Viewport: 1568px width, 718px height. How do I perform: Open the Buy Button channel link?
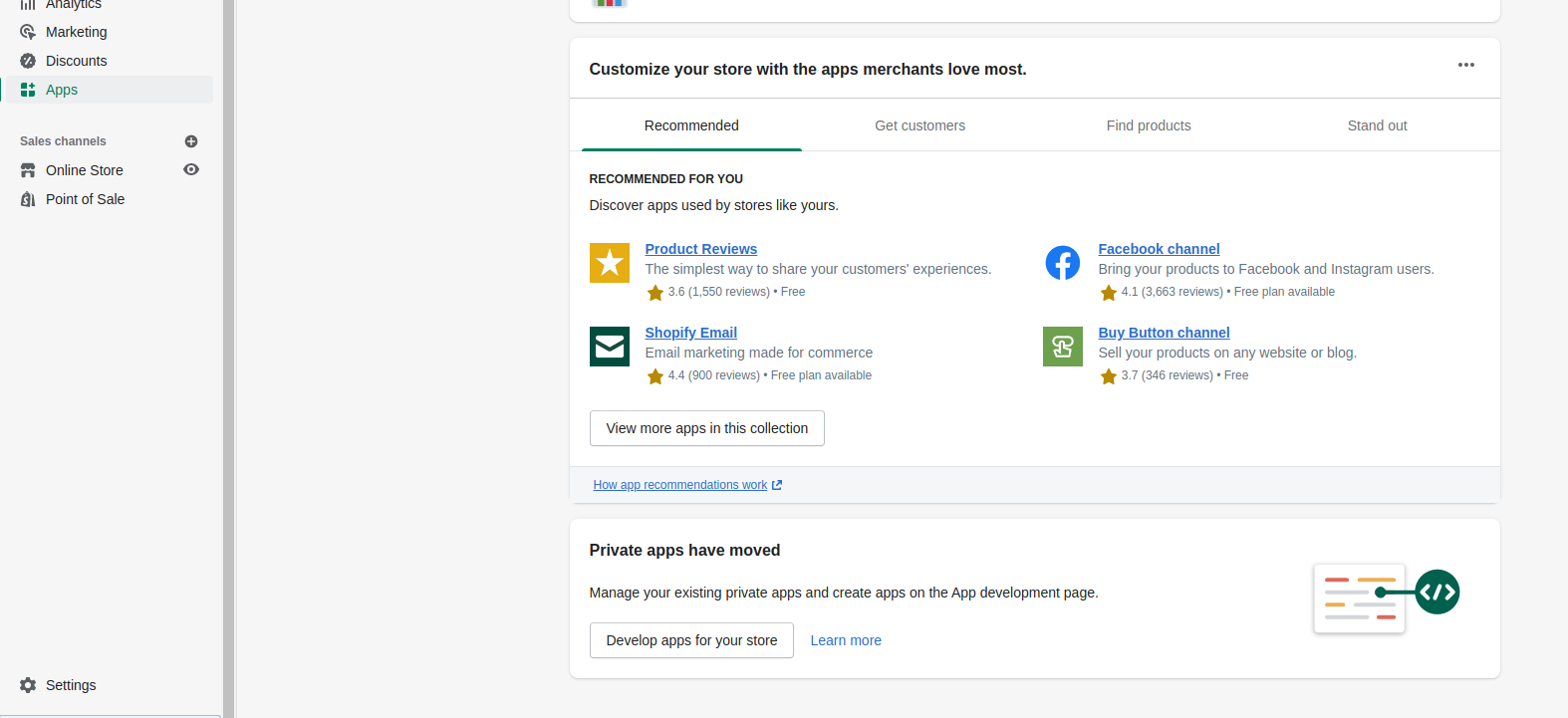[x=1164, y=333]
